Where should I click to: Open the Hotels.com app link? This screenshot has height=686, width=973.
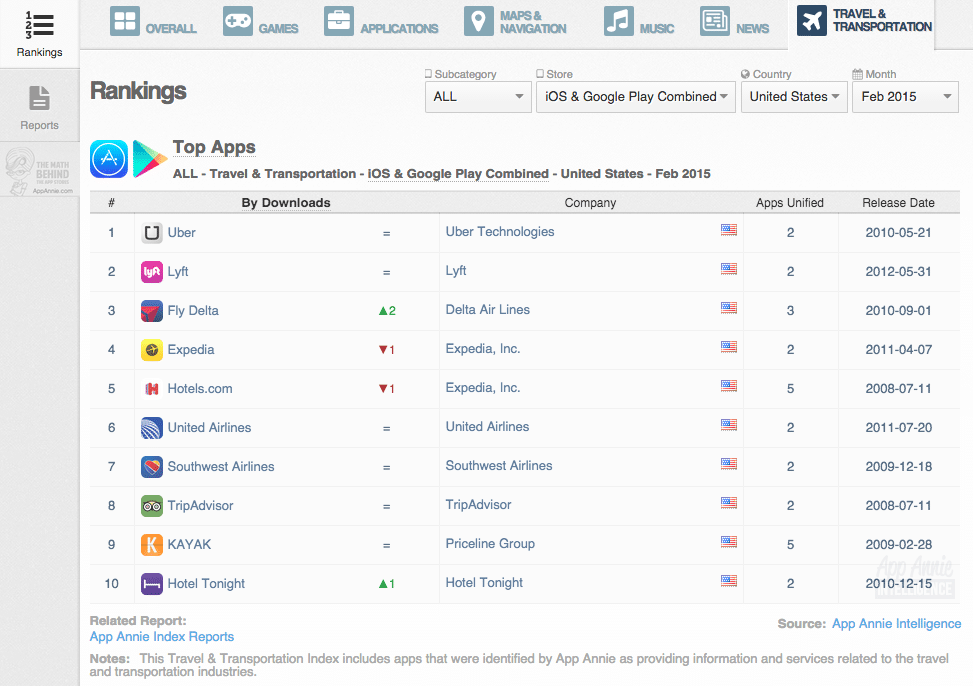[x=200, y=389]
